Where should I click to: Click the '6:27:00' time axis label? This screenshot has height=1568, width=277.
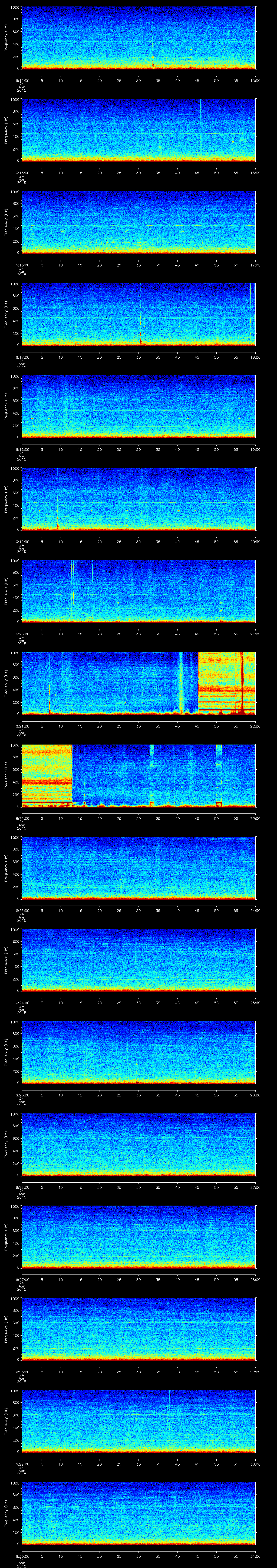pyautogui.click(x=22, y=1279)
